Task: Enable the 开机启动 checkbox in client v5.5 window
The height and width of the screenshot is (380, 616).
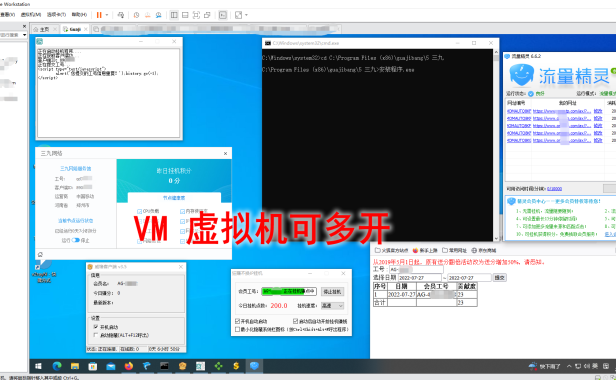Action: 95,327
